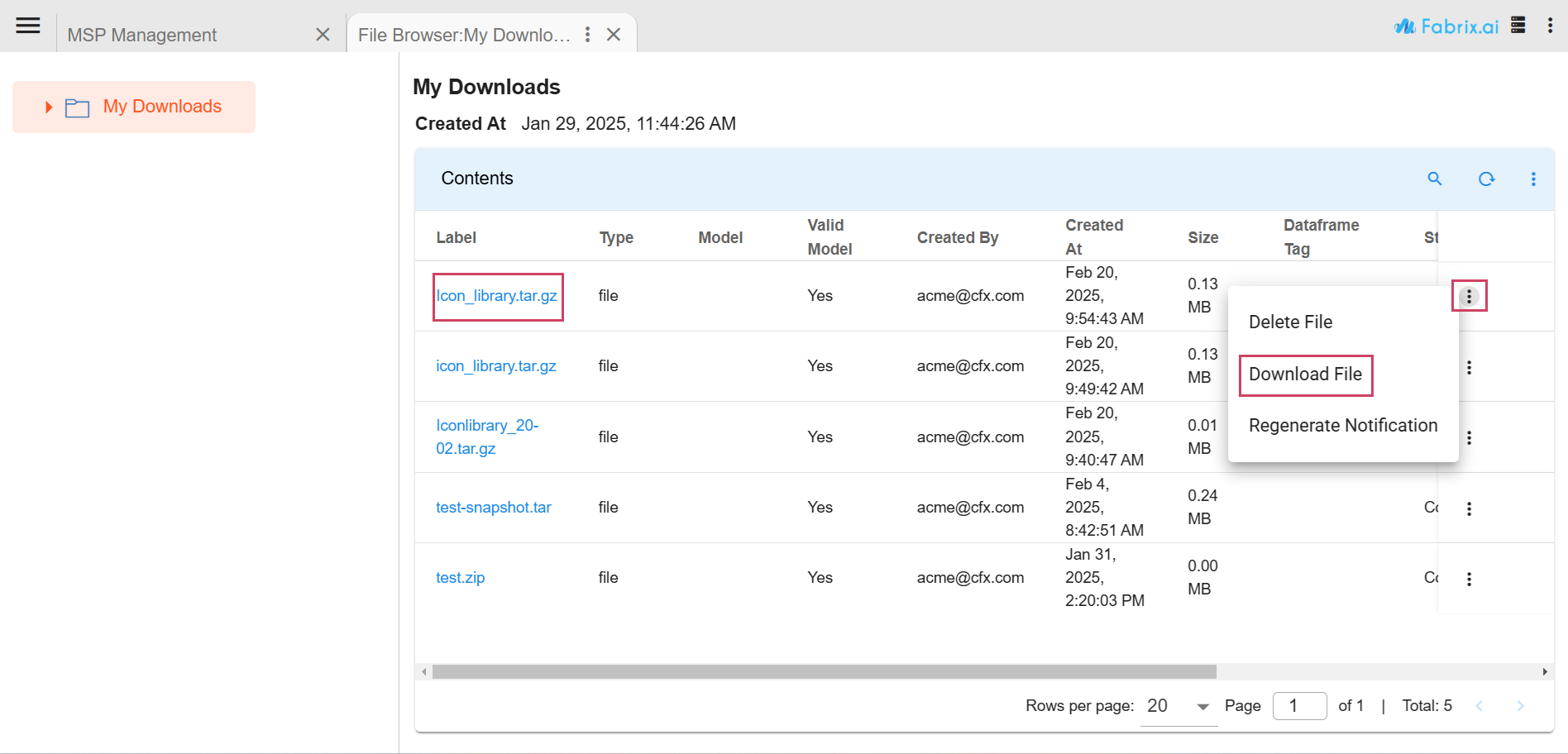
Task: Click the Page number input field
Action: (1299, 706)
